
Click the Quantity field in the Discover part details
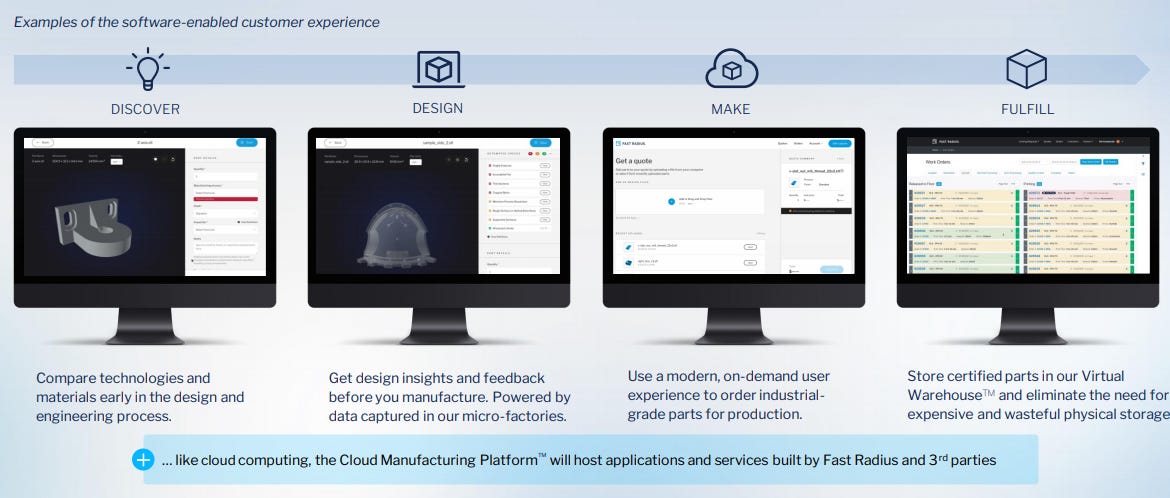coord(225,176)
